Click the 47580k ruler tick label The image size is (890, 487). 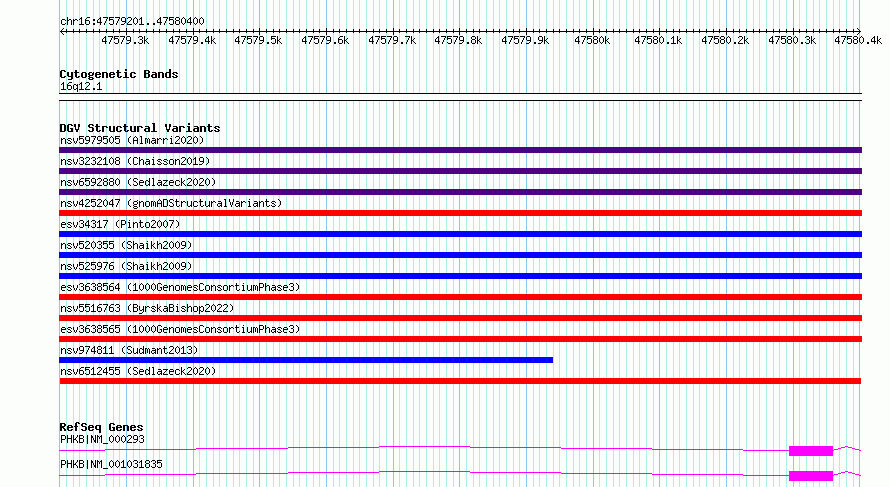592,40
